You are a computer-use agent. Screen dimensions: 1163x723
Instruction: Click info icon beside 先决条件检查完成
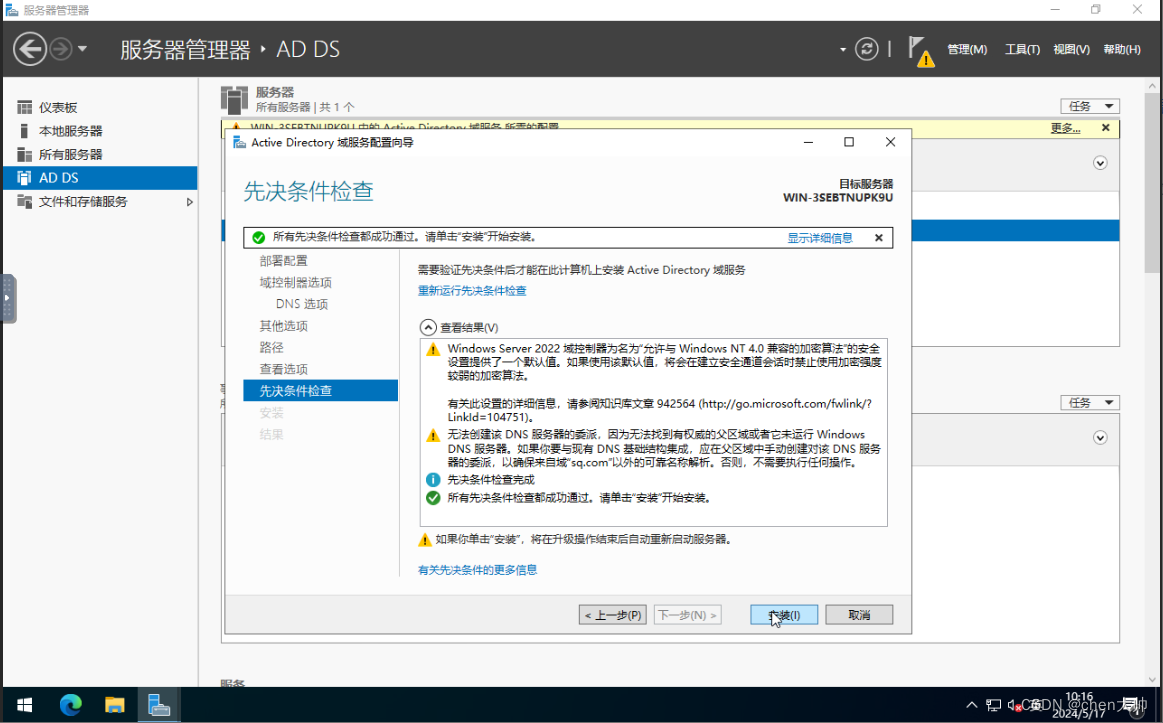[433, 480]
